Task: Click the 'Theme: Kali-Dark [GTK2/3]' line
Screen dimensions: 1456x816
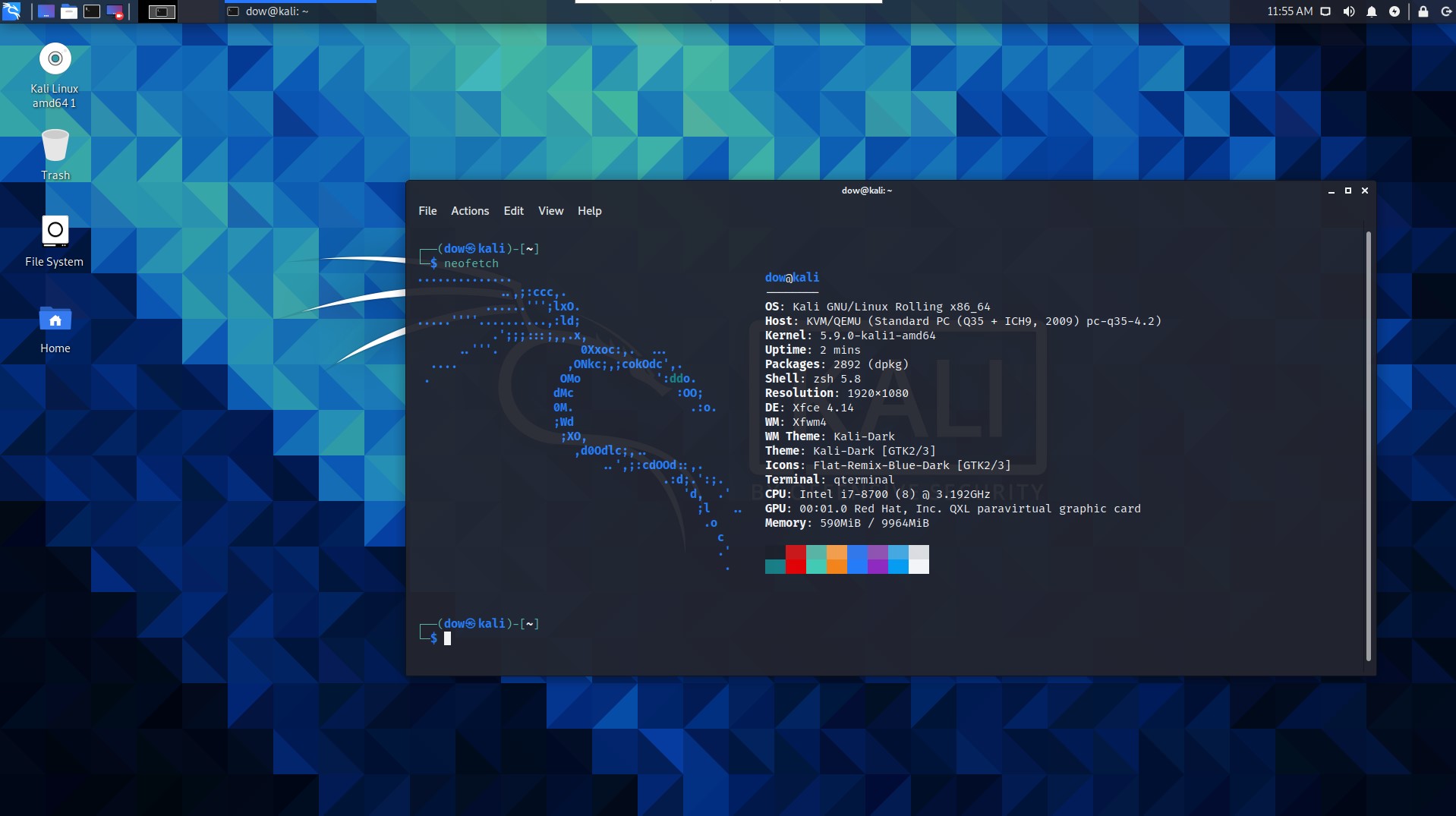Action: click(x=850, y=451)
